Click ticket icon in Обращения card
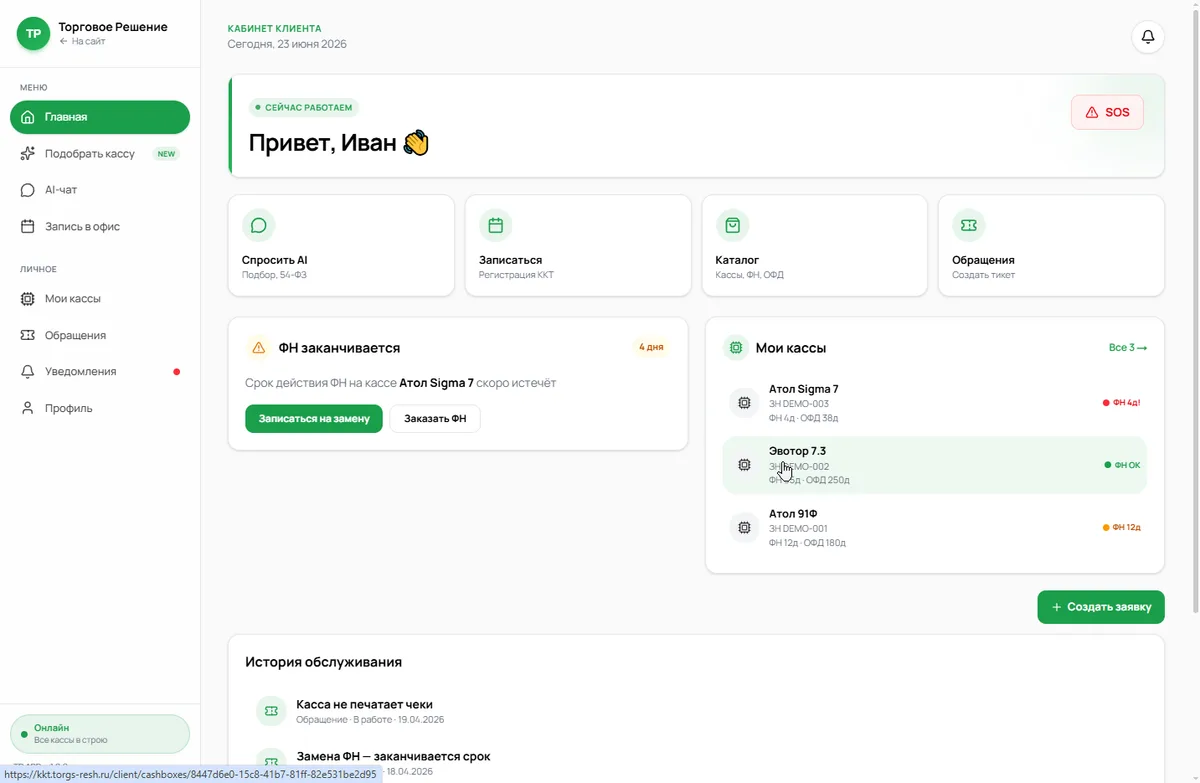 968,225
